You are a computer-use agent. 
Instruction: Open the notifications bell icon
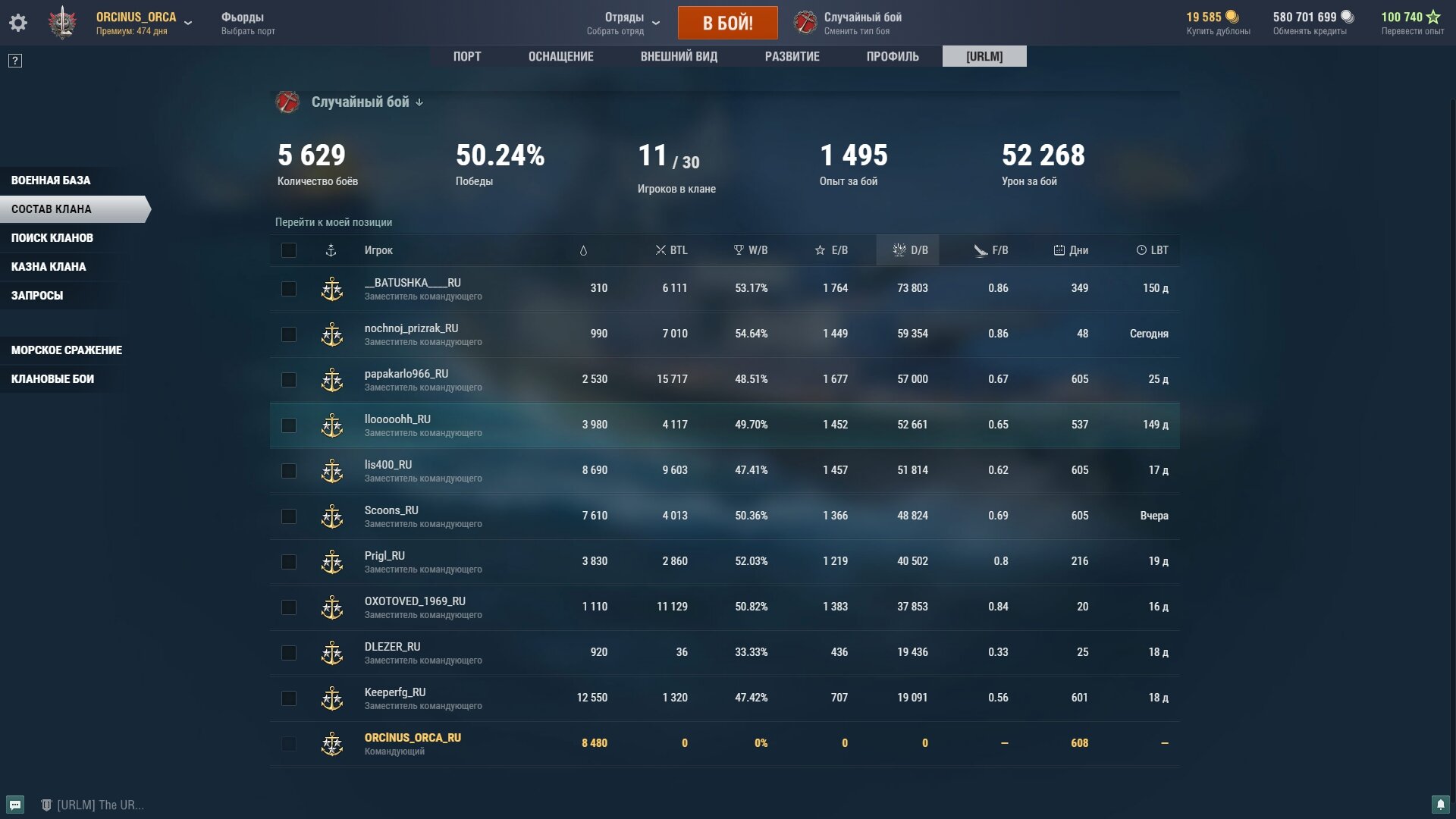click(1441, 804)
